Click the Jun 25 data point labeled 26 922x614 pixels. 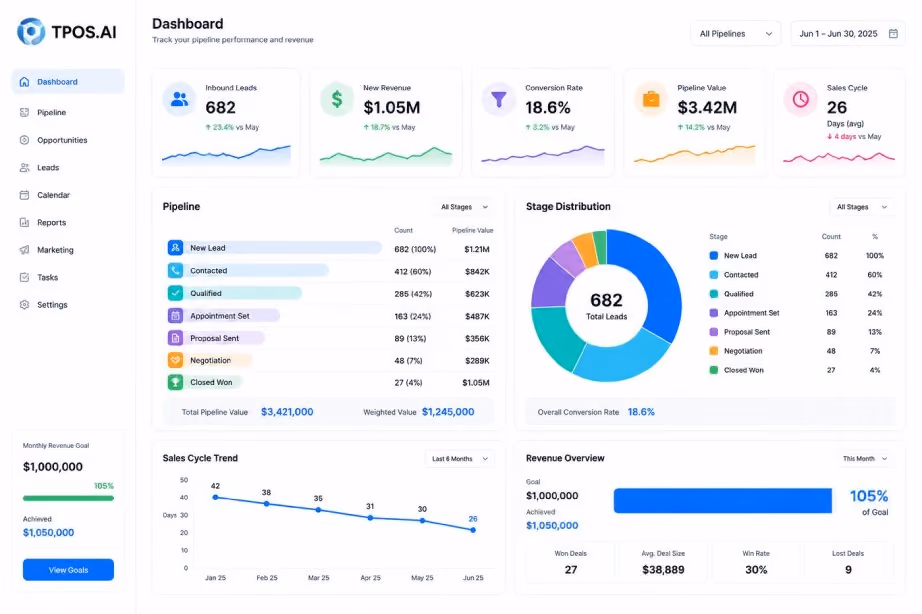(473, 530)
